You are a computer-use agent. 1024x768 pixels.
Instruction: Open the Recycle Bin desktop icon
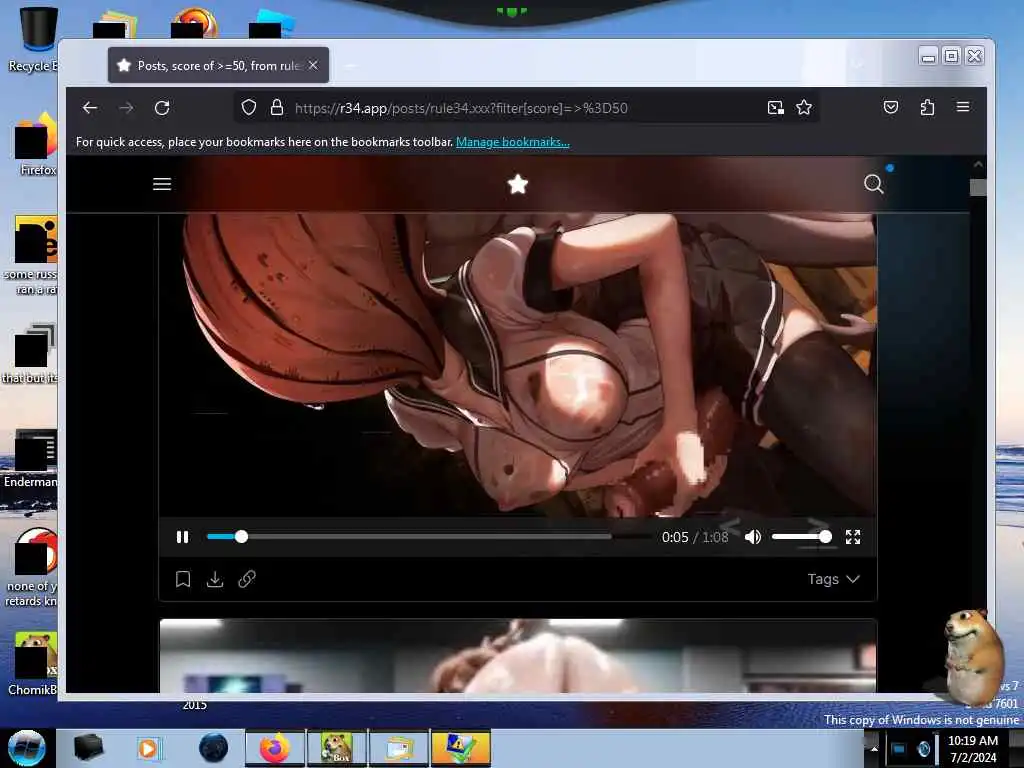pyautogui.click(x=36, y=39)
